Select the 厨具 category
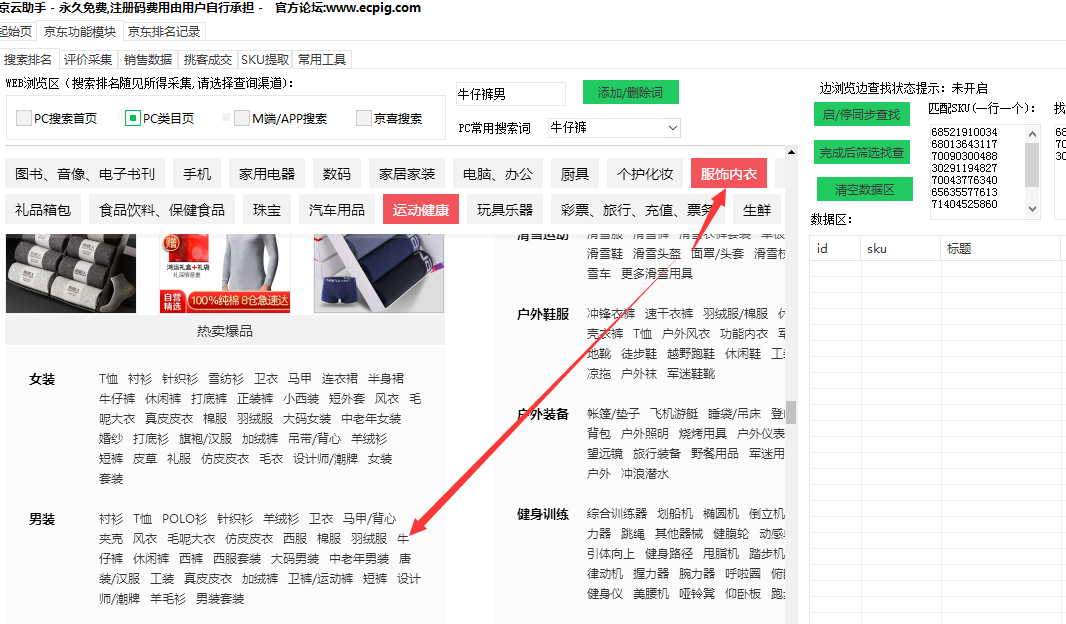Screen dimensions: 1066x624 coord(574,174)
